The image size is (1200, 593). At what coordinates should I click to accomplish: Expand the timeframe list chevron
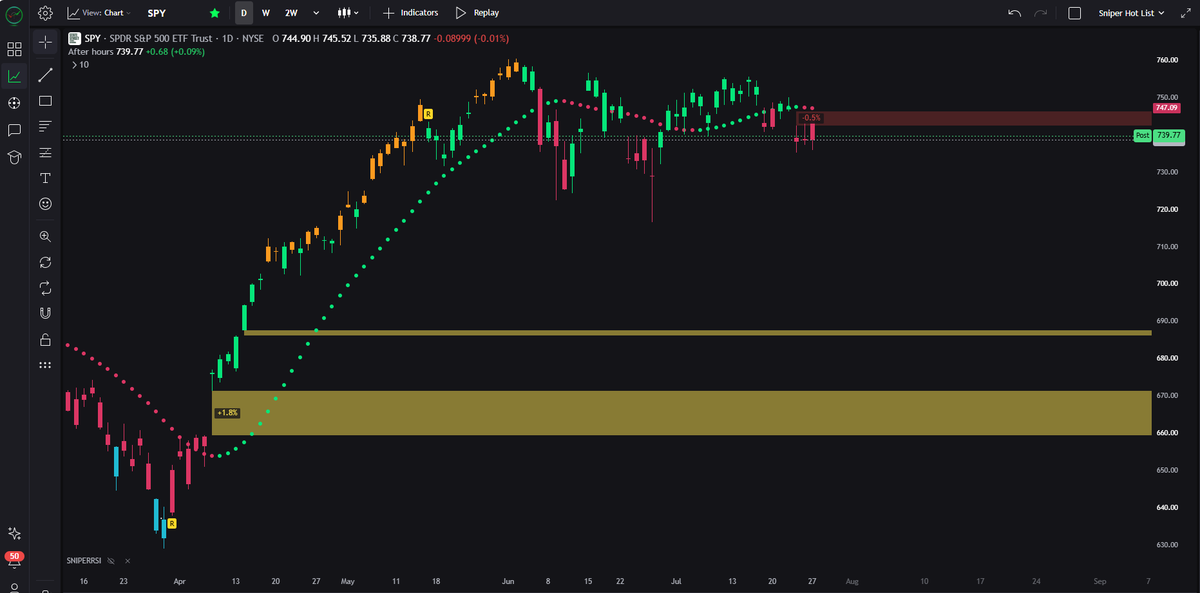click(316, 13)
